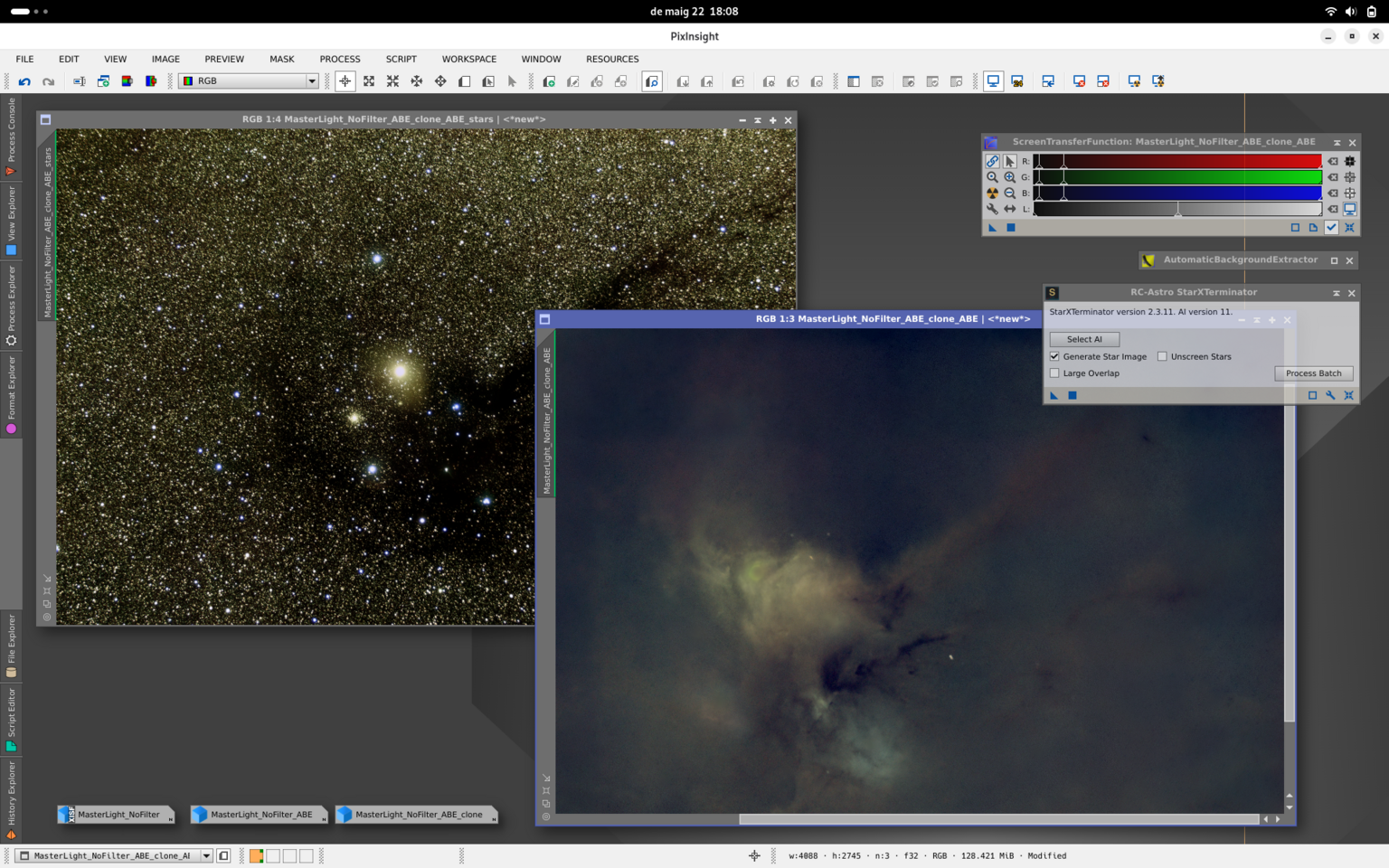This screenshot has height=868, width=1389.
Task: Reset the G channel in ScreenTransferFunction
Action: tap(1333, 177)
